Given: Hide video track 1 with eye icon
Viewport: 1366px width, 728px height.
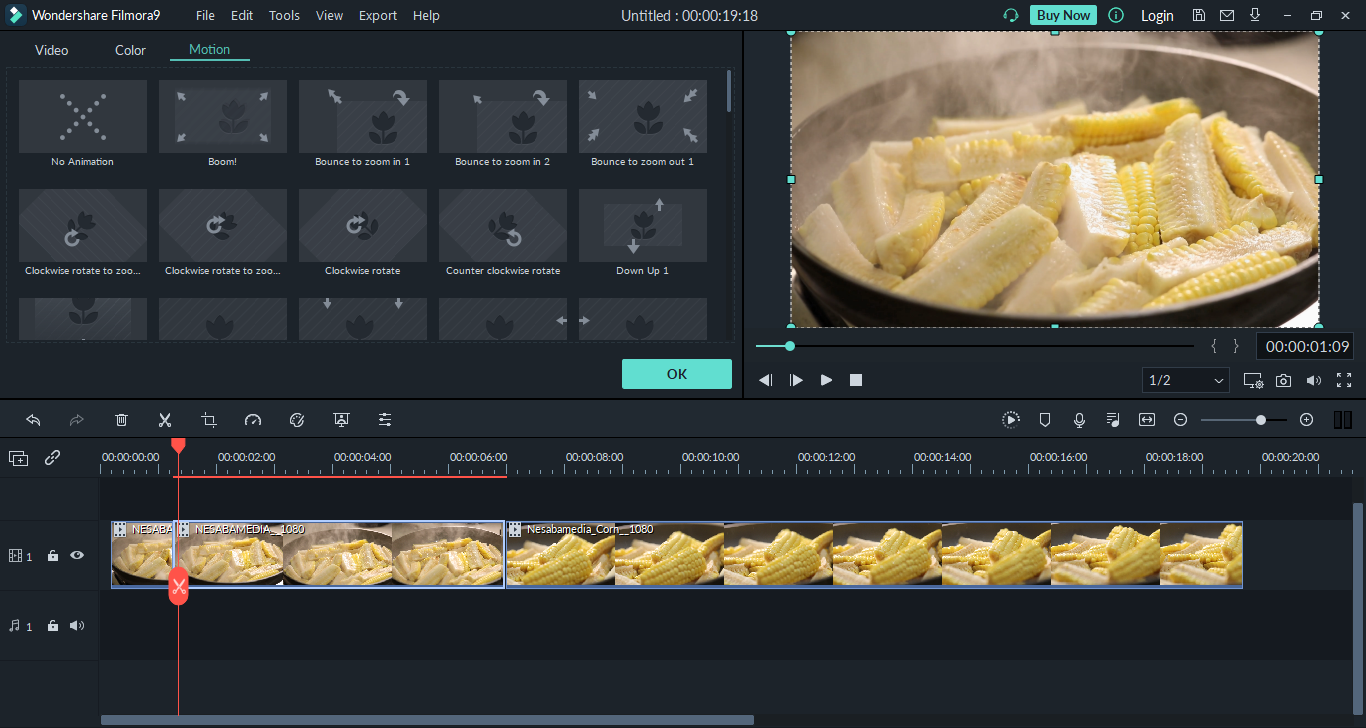Looking at the screenshot, I should point(77,556).
